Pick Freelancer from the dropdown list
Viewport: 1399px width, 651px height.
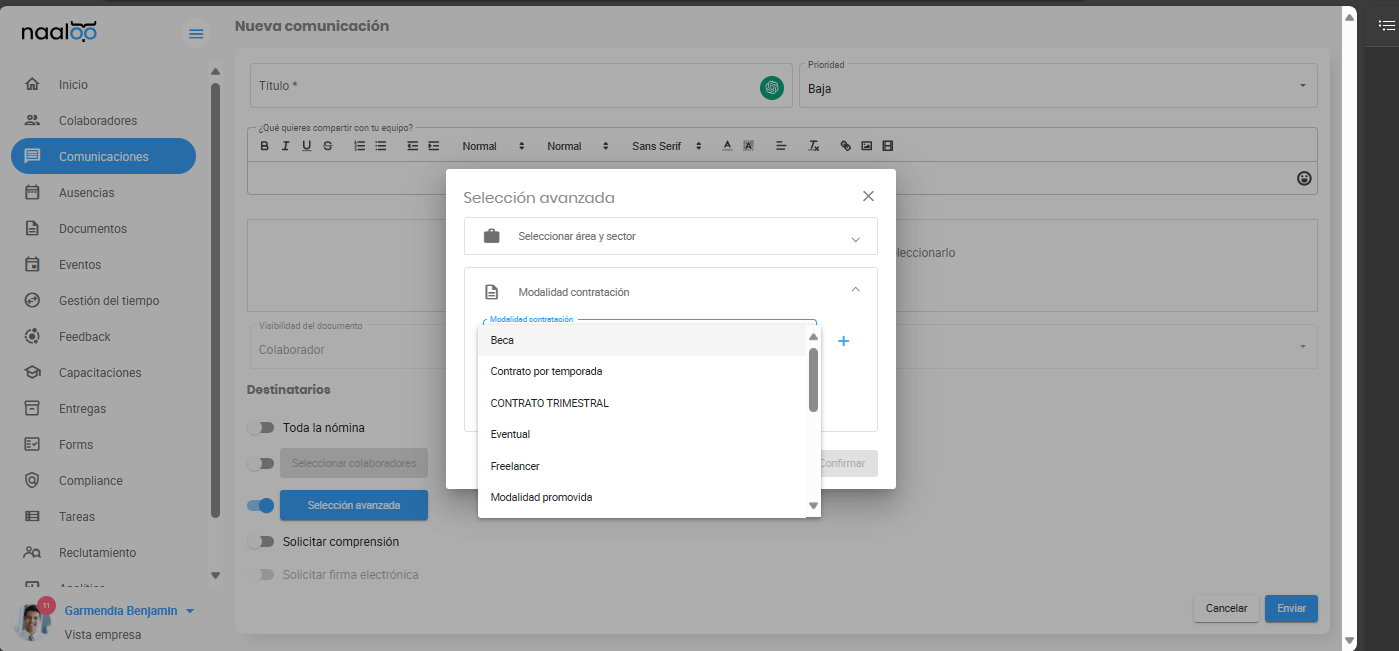pos(642,466)
